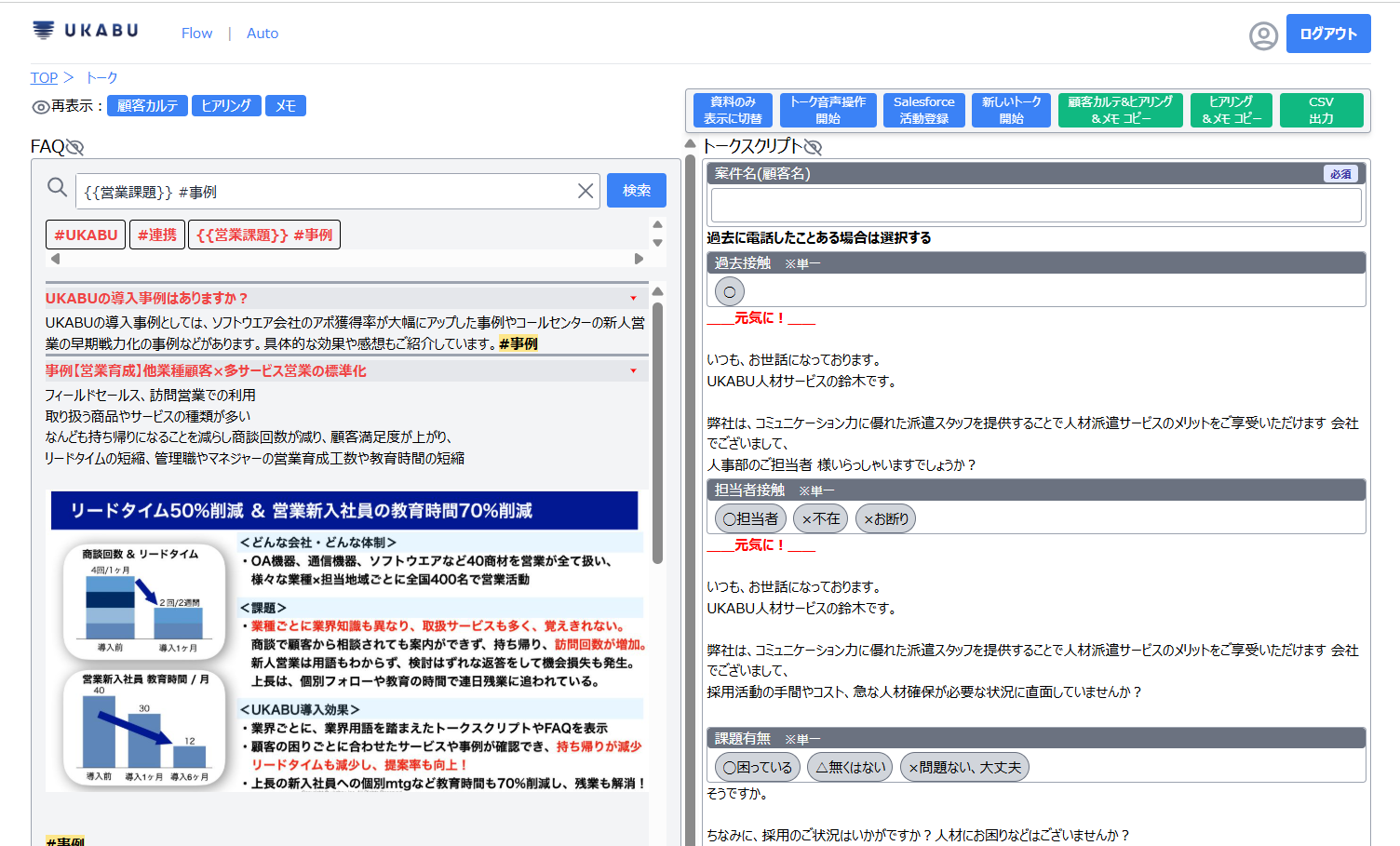Open the user account profile icon
Screen dimensions: 1400x846
[1263, 35]
